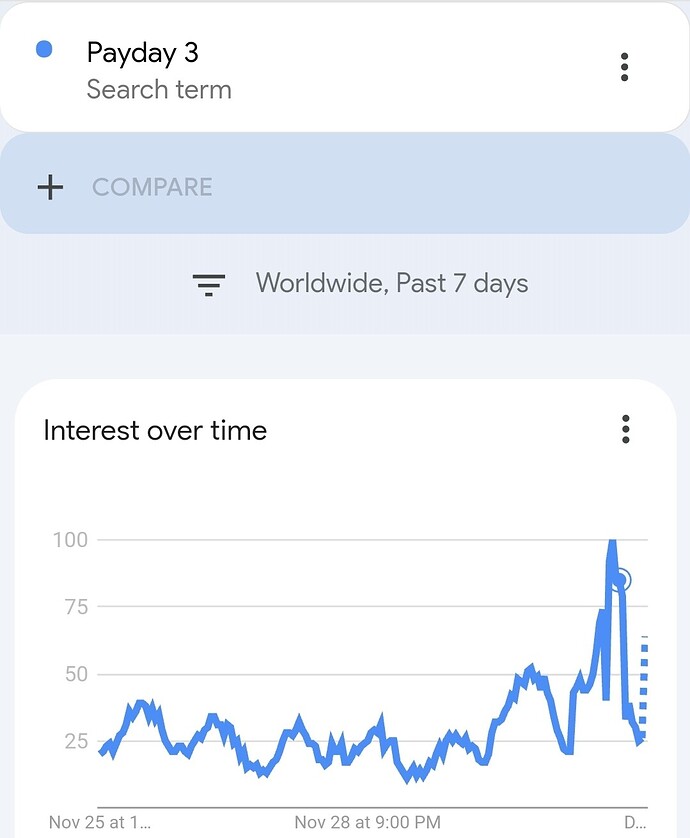Click the Nov 28 at 9:00 PM label

pyautogui.click(x=368, y=822)
